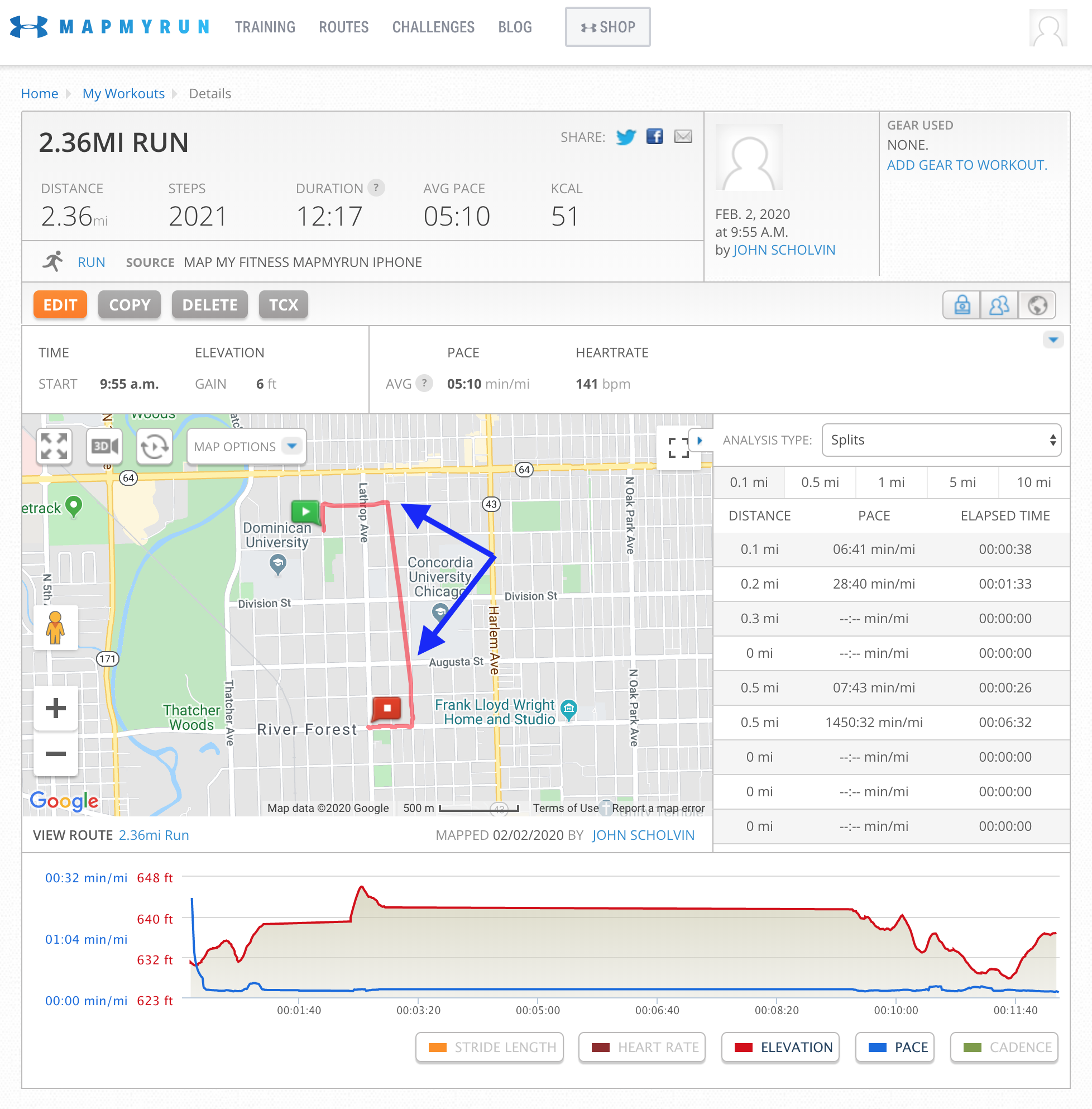Click the Under Armour MapMyRun logo

(x=109, y=26)
